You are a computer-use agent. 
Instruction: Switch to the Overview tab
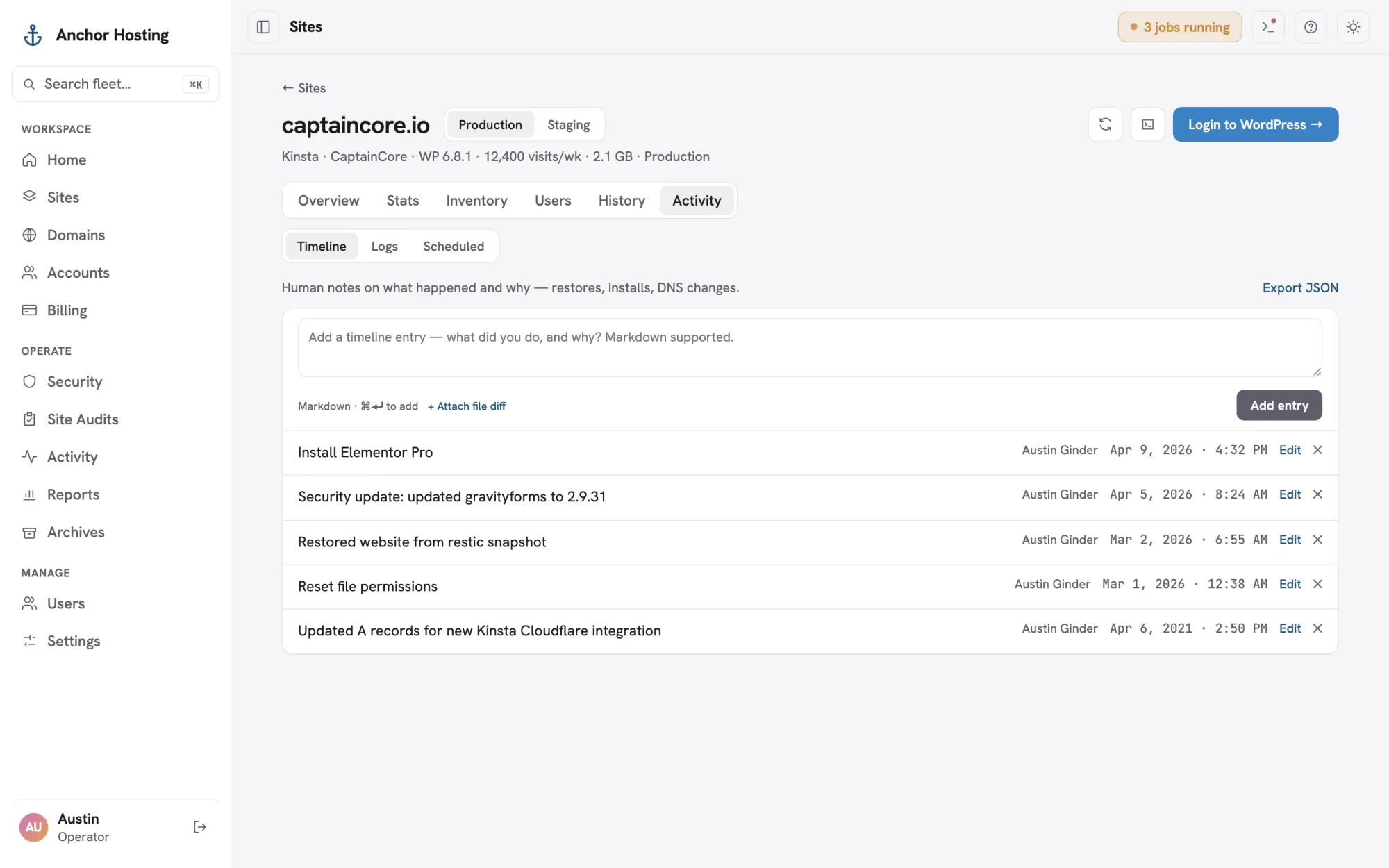coord(328,201)
